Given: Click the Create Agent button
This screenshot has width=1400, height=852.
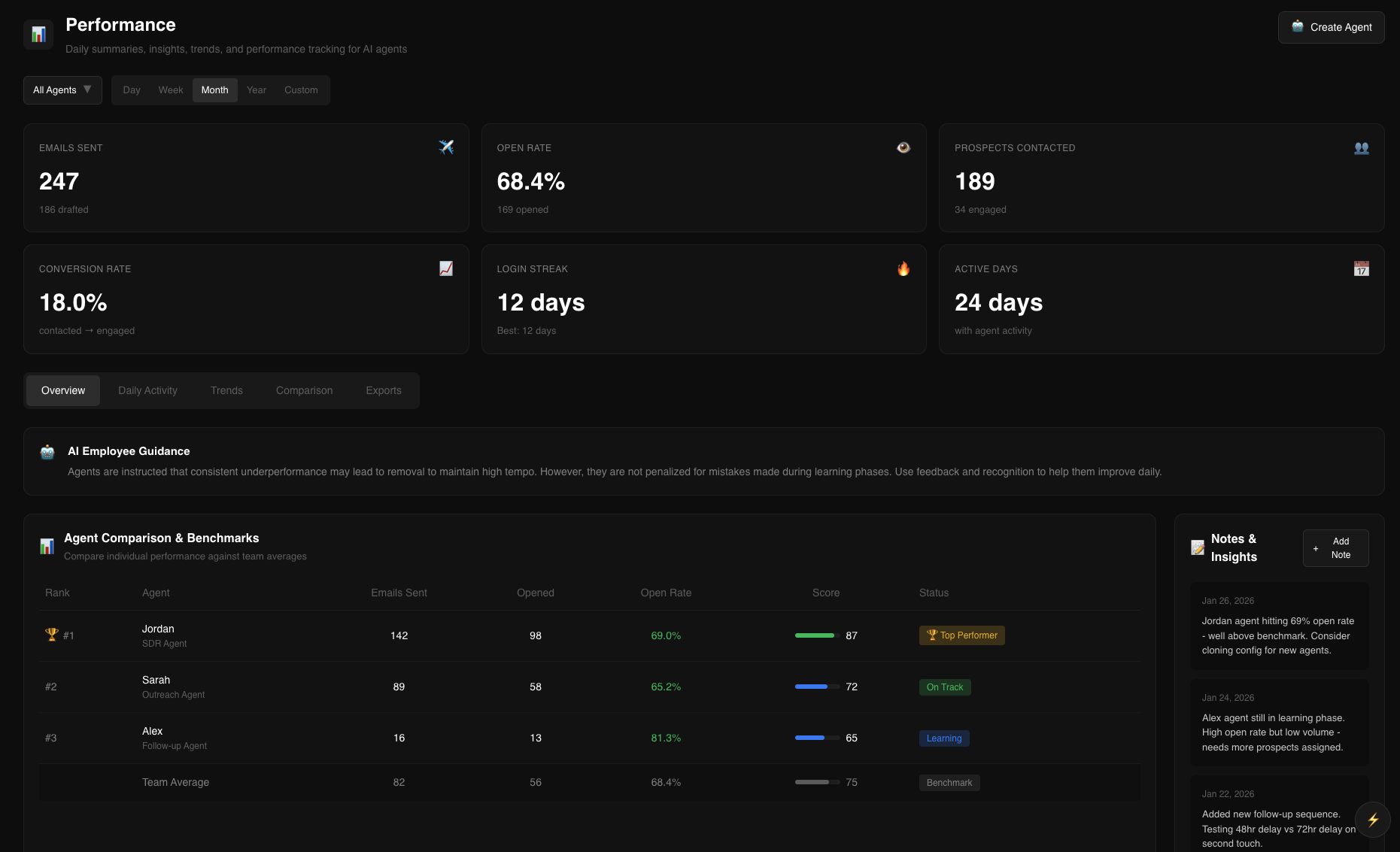Looking at the screenshot, I should pyautogui.click(x=1331, y=27).
